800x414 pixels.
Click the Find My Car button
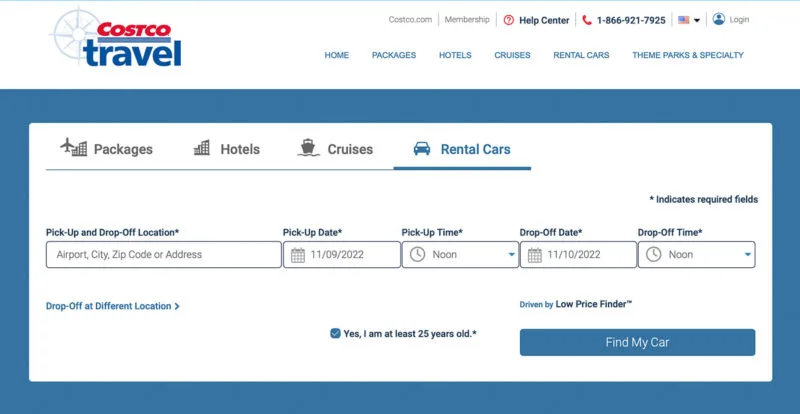pyautogui.click(x=637, y=342)
